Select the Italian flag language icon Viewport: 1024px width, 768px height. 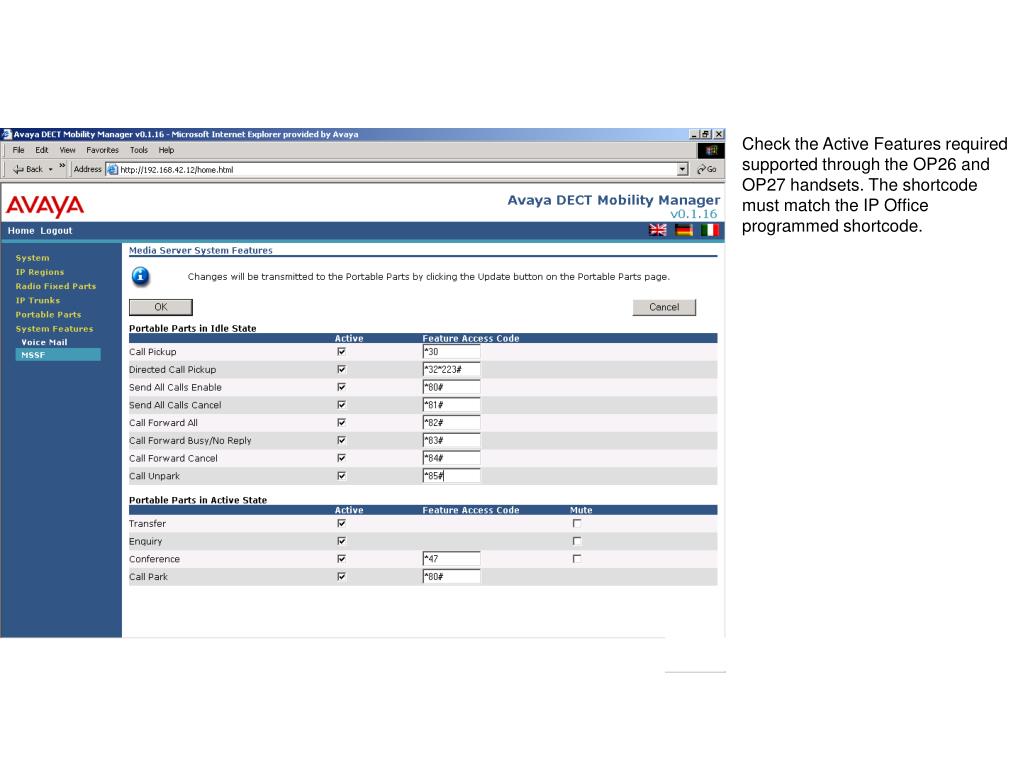pos(710,230)
